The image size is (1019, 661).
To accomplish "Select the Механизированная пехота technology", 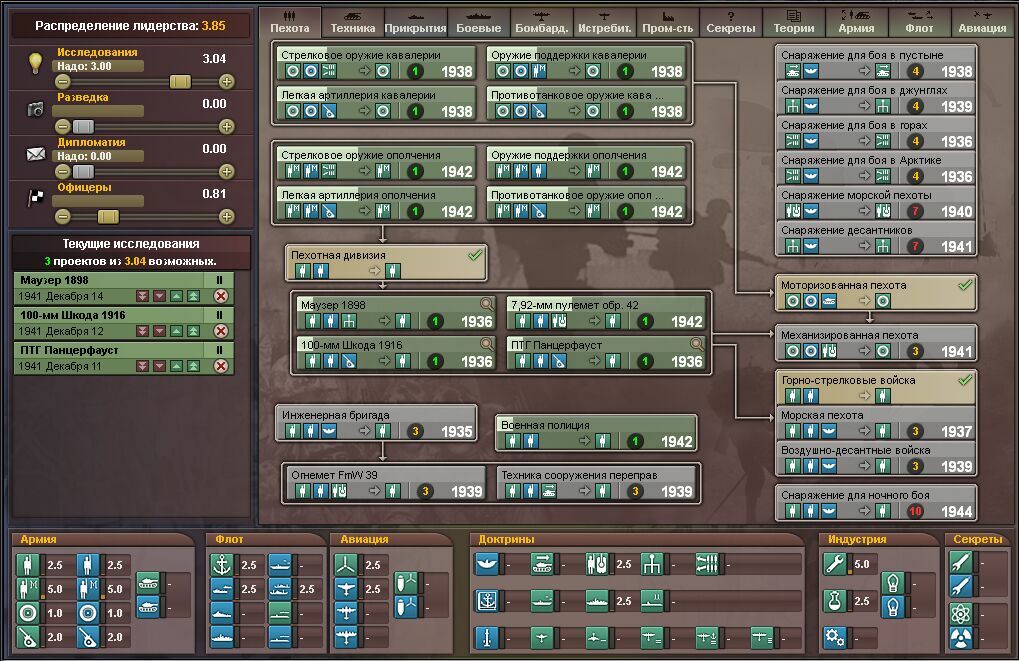I will coord(875,343).
